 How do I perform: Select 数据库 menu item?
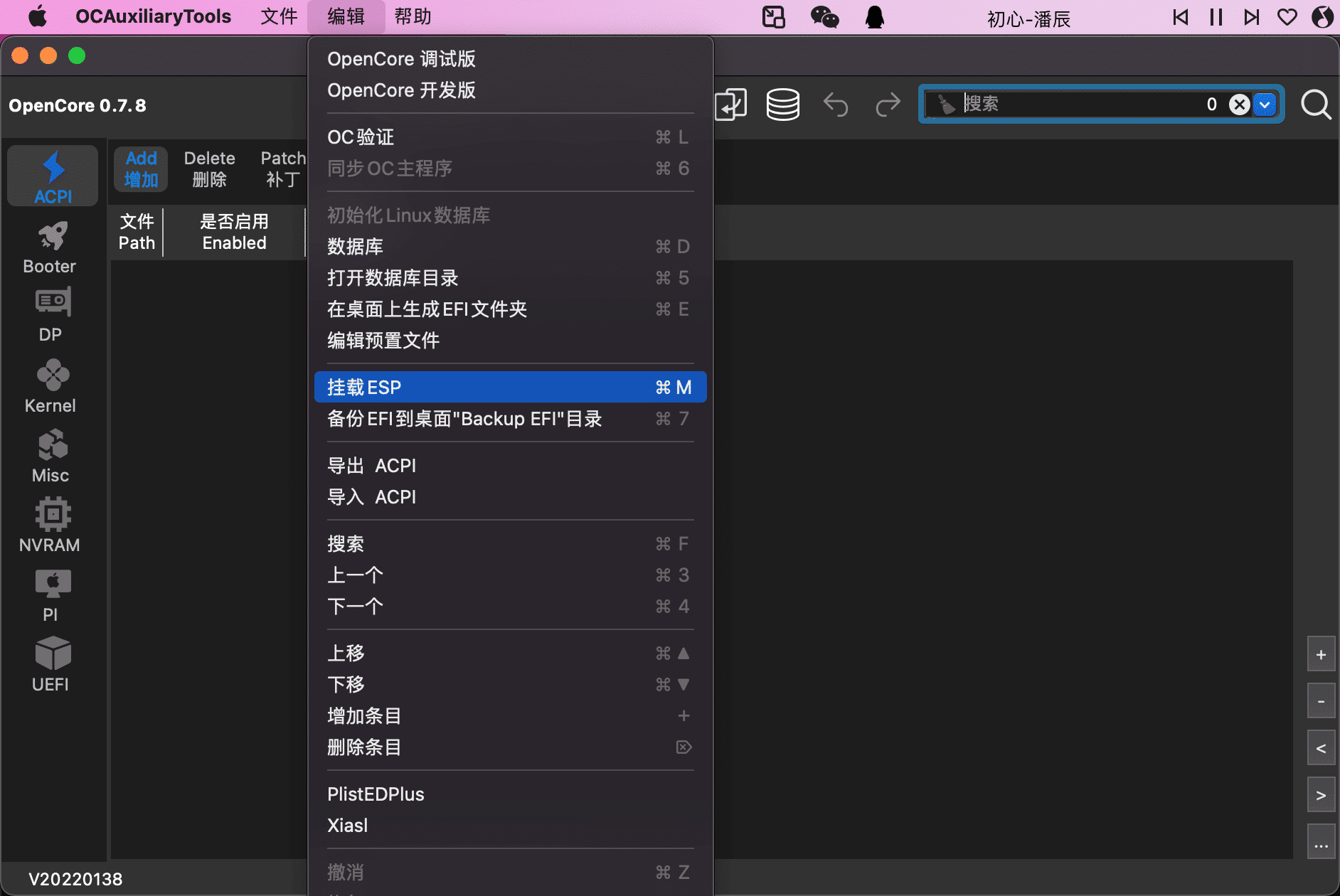coord(510,247)
